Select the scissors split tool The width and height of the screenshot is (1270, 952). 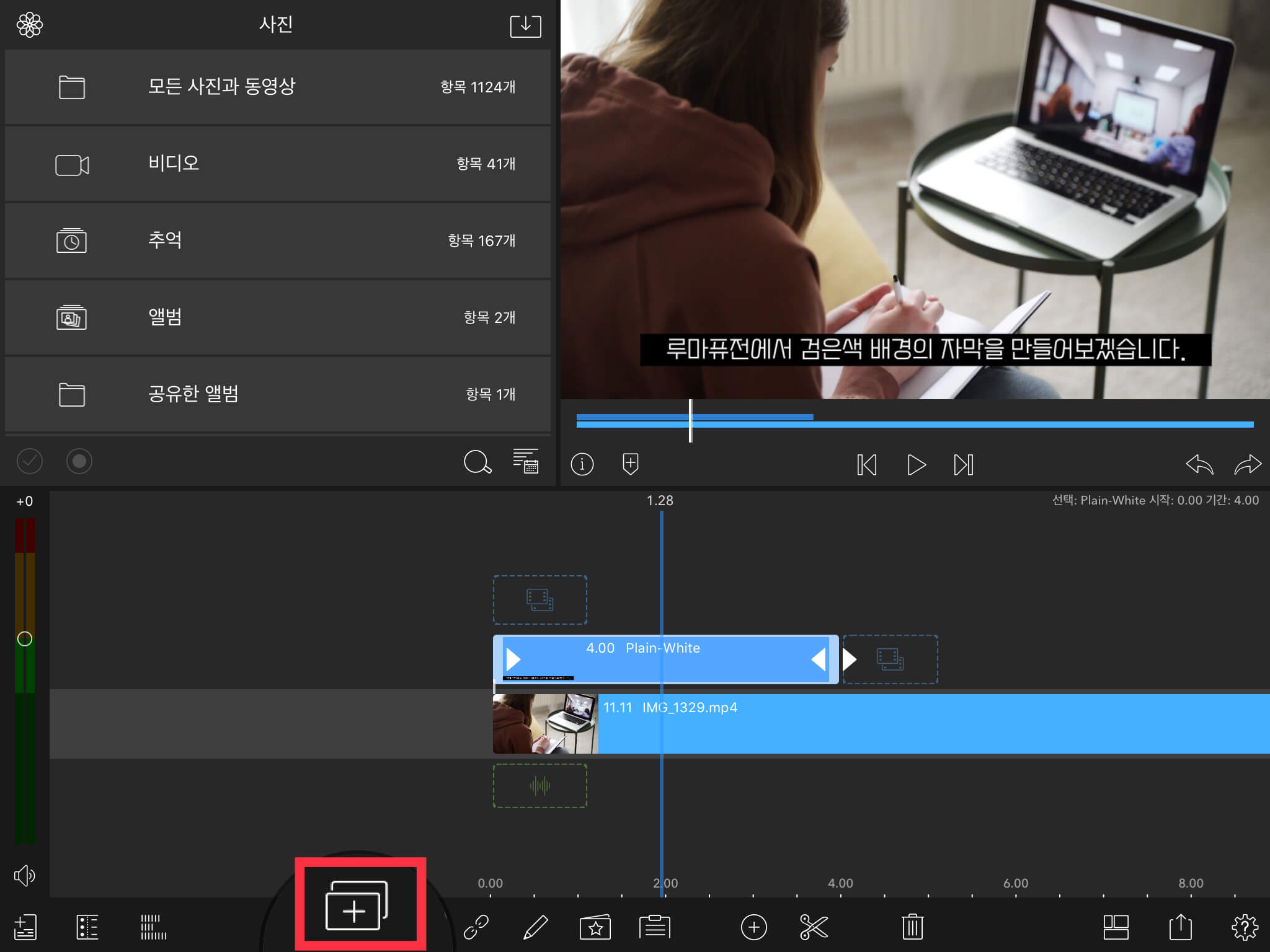[814, 927]
